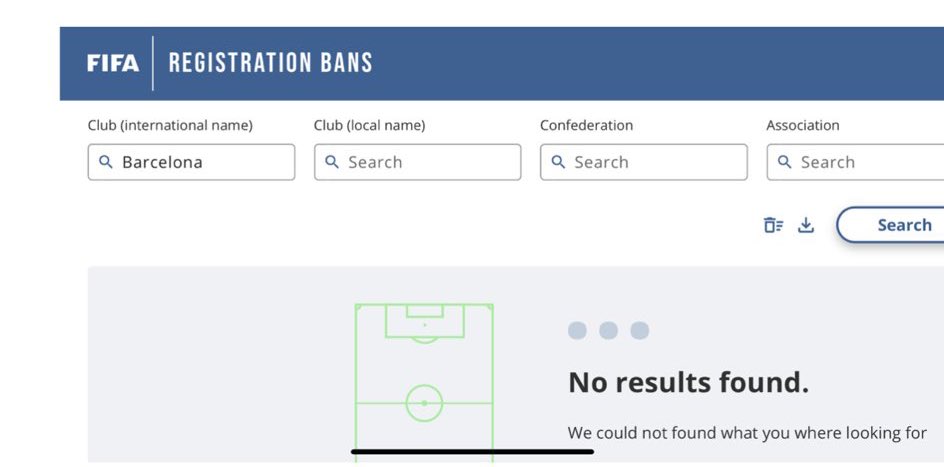Viewport: 944px width, 467px height.
Task: Click the Confederation label
Action: [586, 126]
